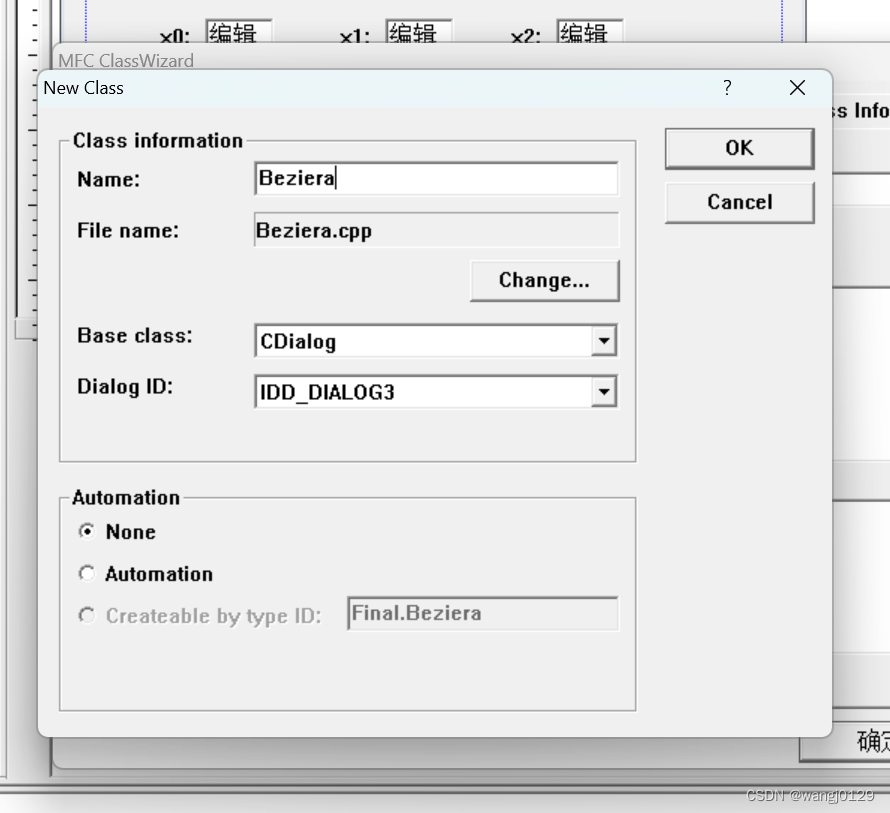Open the Base class dropdown
This screenshot has height=813, width=890.
coord(604,341)
